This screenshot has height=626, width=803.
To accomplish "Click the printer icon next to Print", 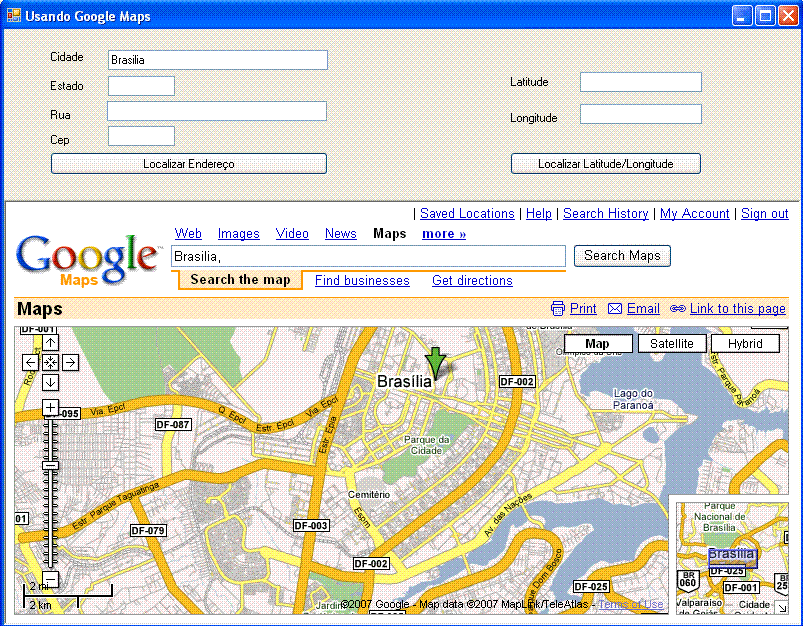I will 558,308.
